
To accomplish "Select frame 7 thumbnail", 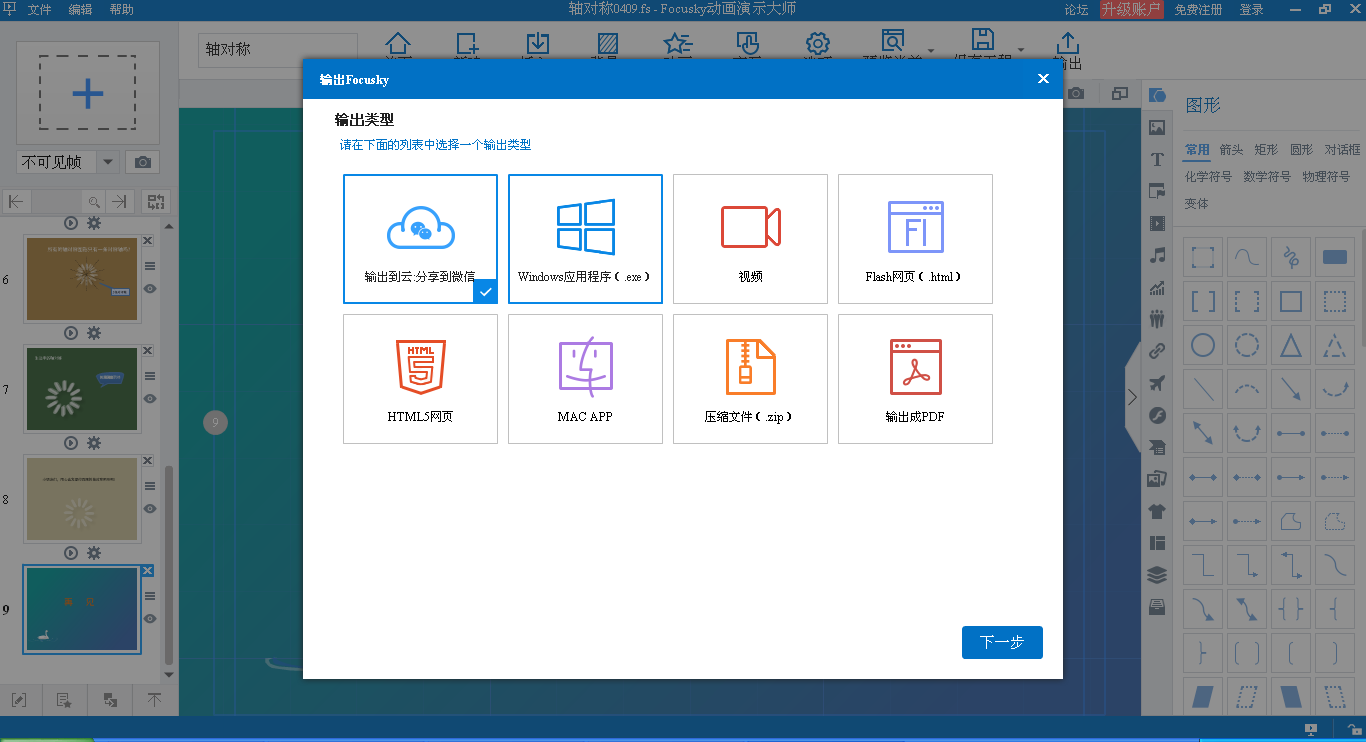I will tap(82, 389).
